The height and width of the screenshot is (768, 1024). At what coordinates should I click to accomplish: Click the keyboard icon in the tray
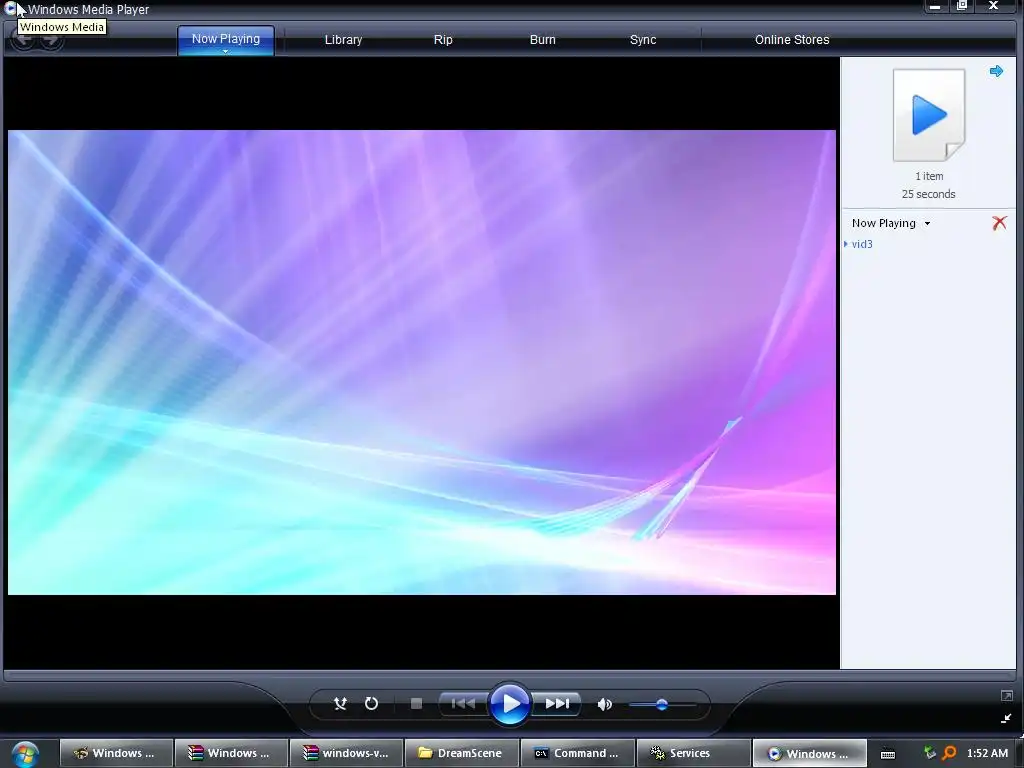point(888,754)
